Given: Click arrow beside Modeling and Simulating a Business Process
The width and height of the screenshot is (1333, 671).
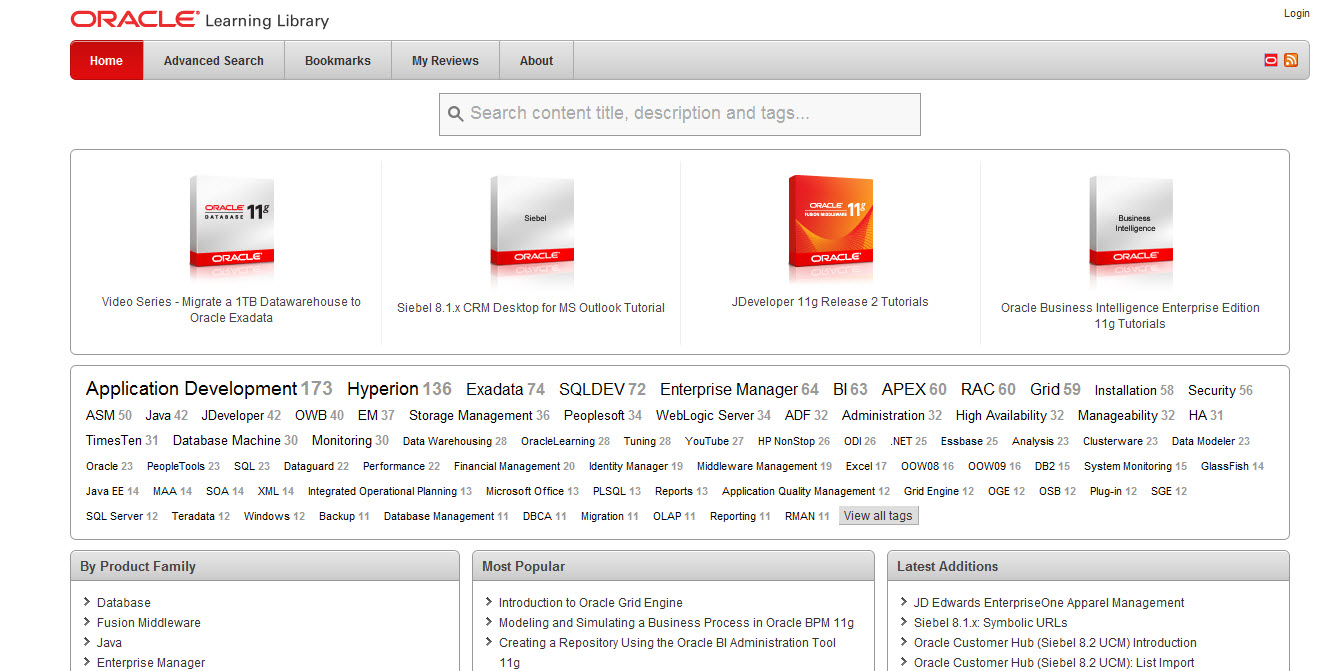Looking at the screenshot, I should coord(489,622).
